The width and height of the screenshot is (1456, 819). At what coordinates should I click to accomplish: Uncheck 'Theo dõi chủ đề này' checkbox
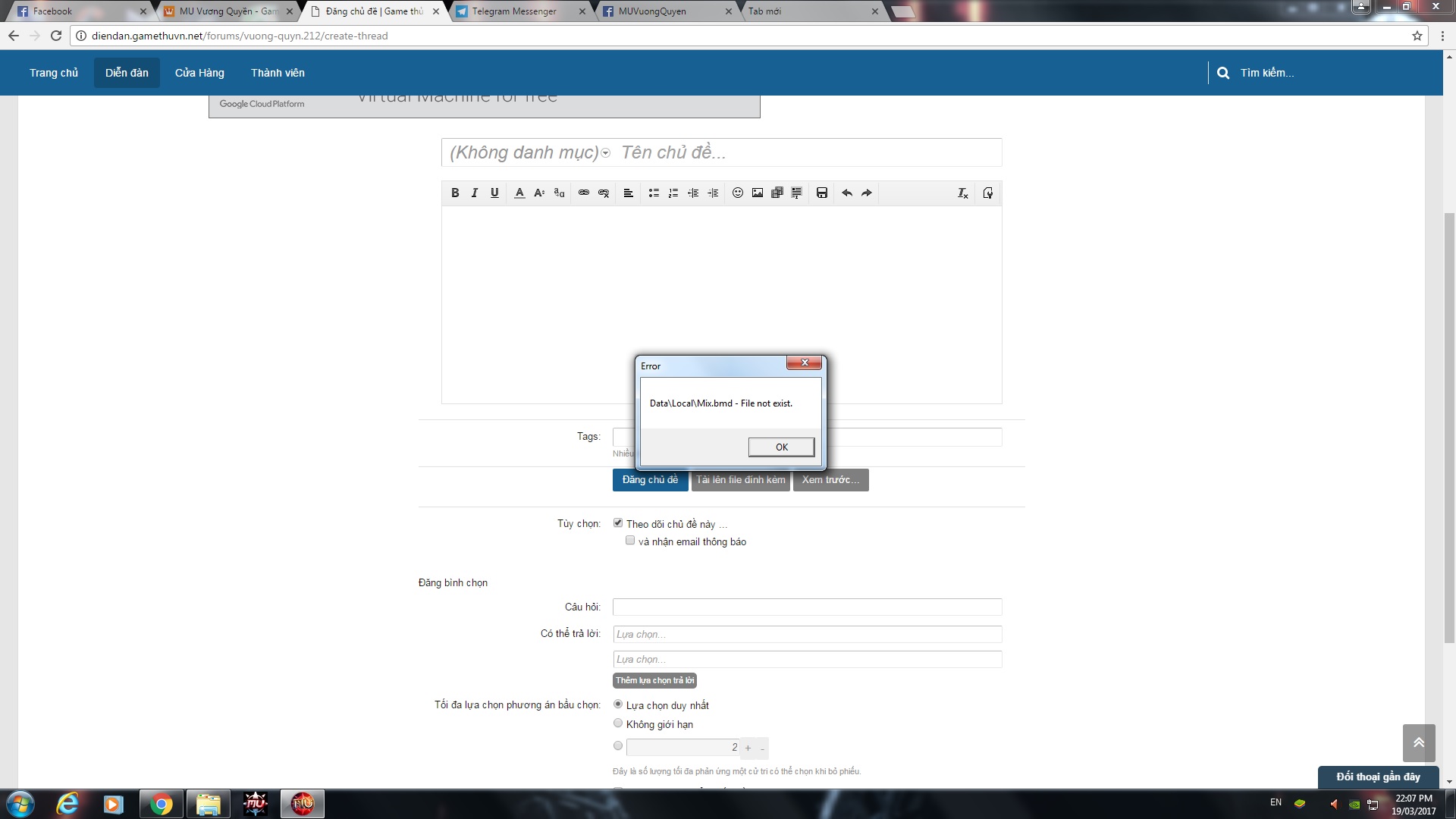point(618,523)
